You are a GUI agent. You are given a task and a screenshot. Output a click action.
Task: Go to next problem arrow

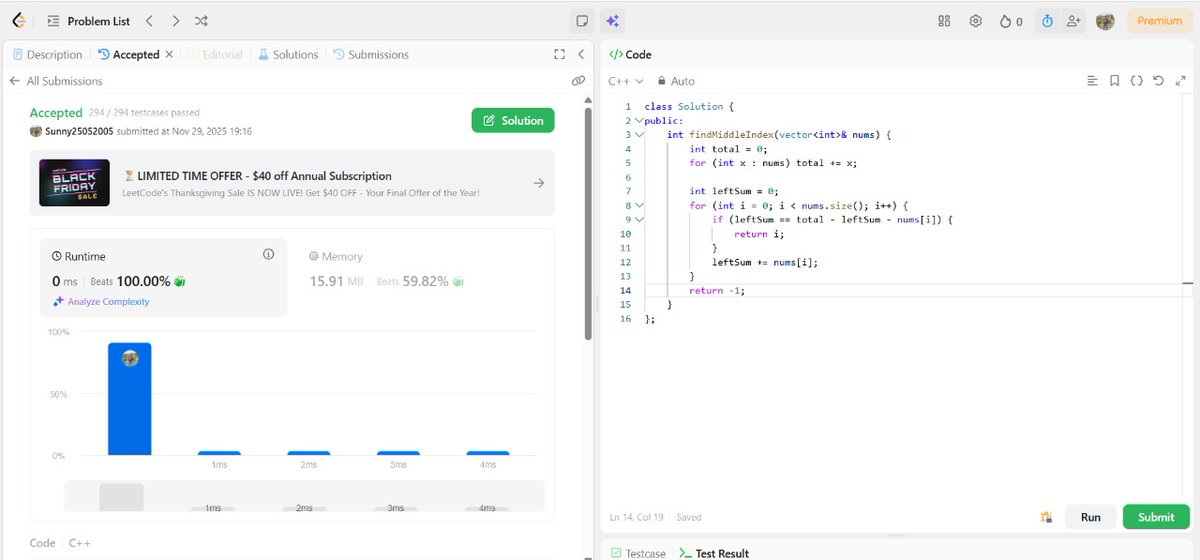[x=175, y=20]
